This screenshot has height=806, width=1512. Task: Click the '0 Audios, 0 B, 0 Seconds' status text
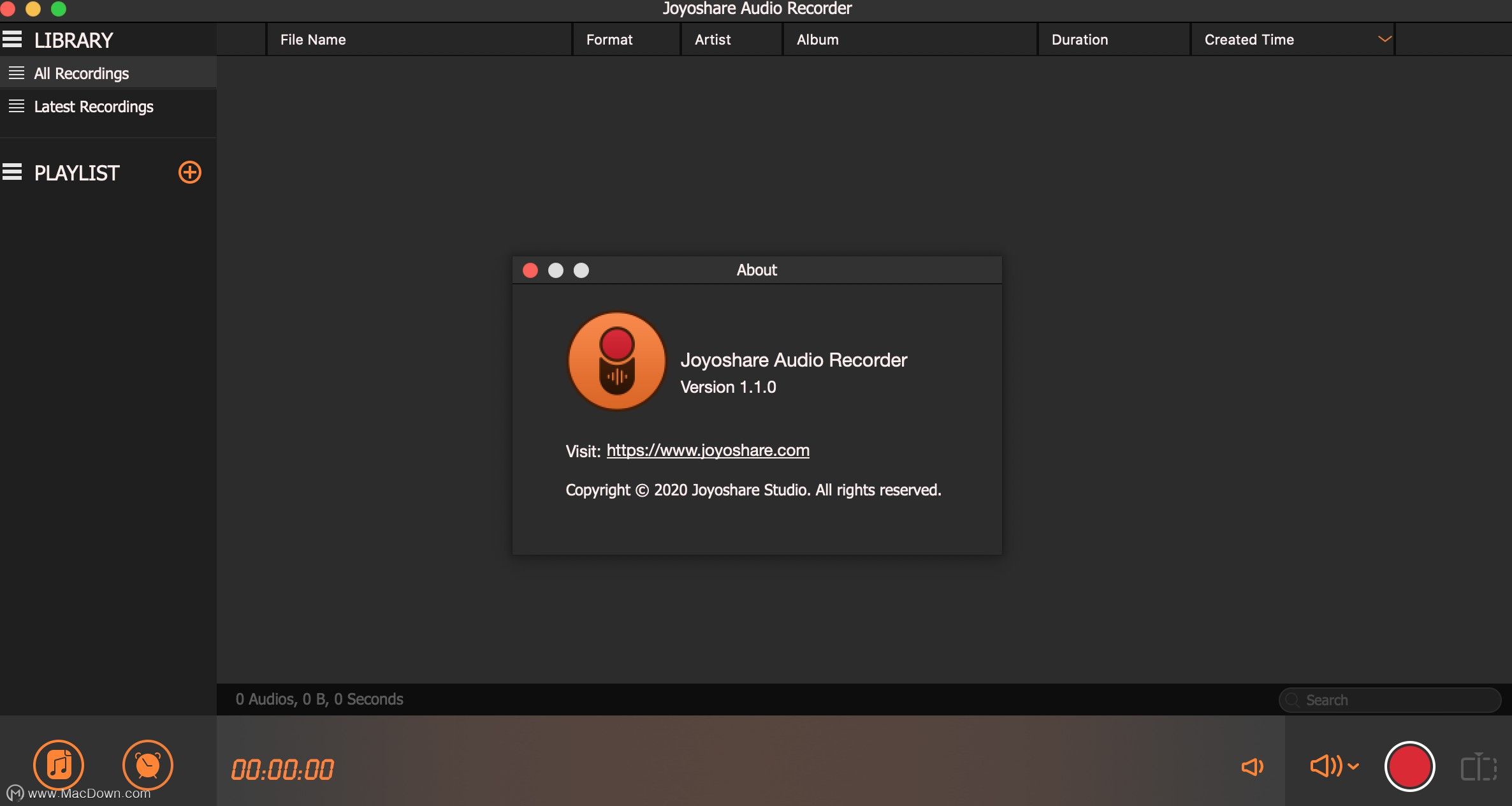tap(319, 700)
